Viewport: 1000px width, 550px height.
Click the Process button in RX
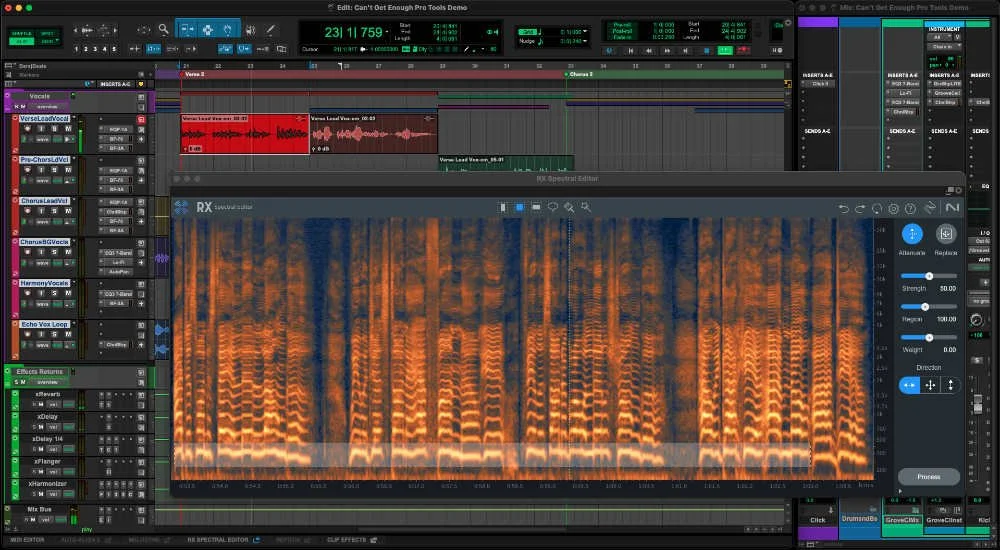pos(929,477)
